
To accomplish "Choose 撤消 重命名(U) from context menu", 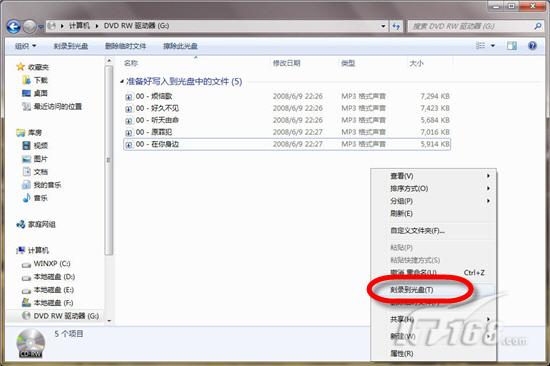I will 434,272.
